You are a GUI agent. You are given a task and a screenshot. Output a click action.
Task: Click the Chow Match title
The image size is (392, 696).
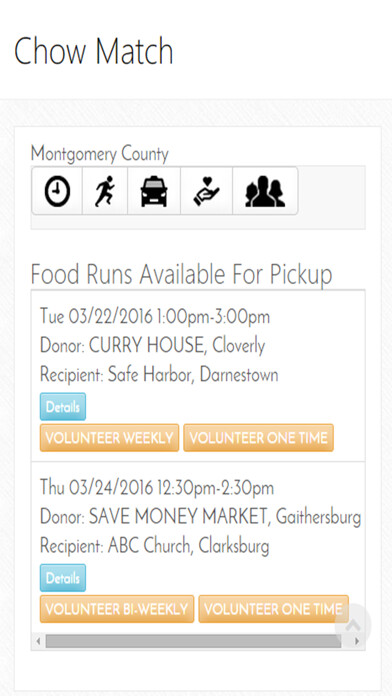tap(94, 51)
